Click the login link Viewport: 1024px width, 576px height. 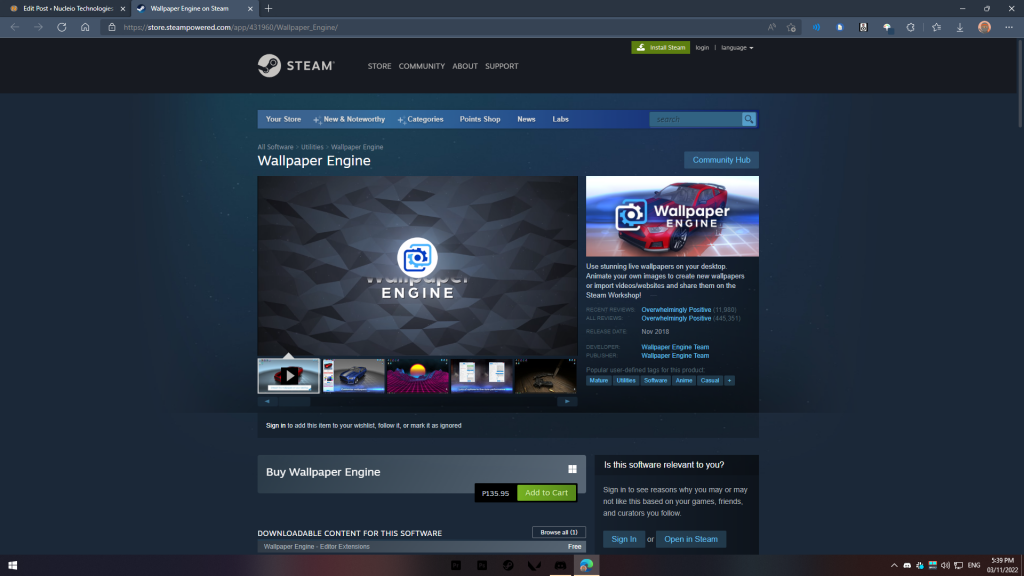point(702,48)
